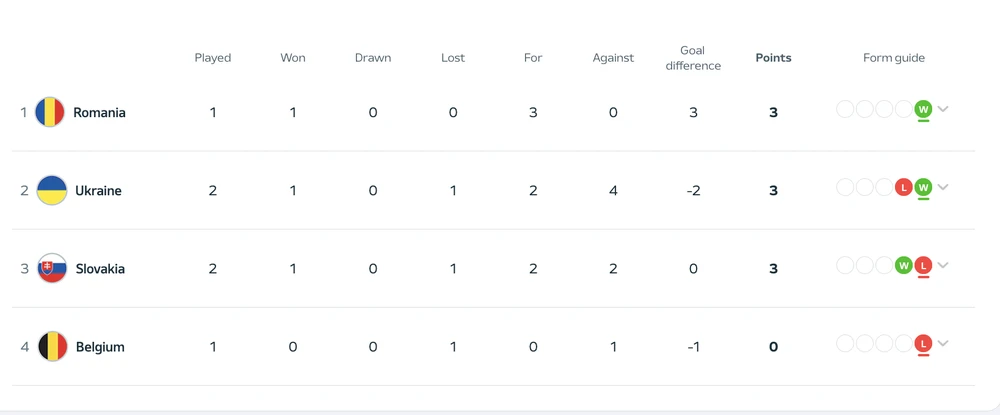Click the Form guide column header

tap(894, 58)
